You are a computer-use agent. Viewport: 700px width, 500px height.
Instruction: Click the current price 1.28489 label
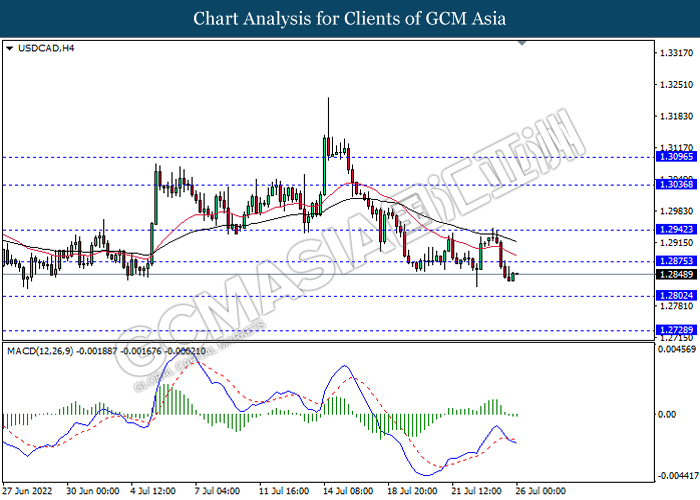point(676,275)
